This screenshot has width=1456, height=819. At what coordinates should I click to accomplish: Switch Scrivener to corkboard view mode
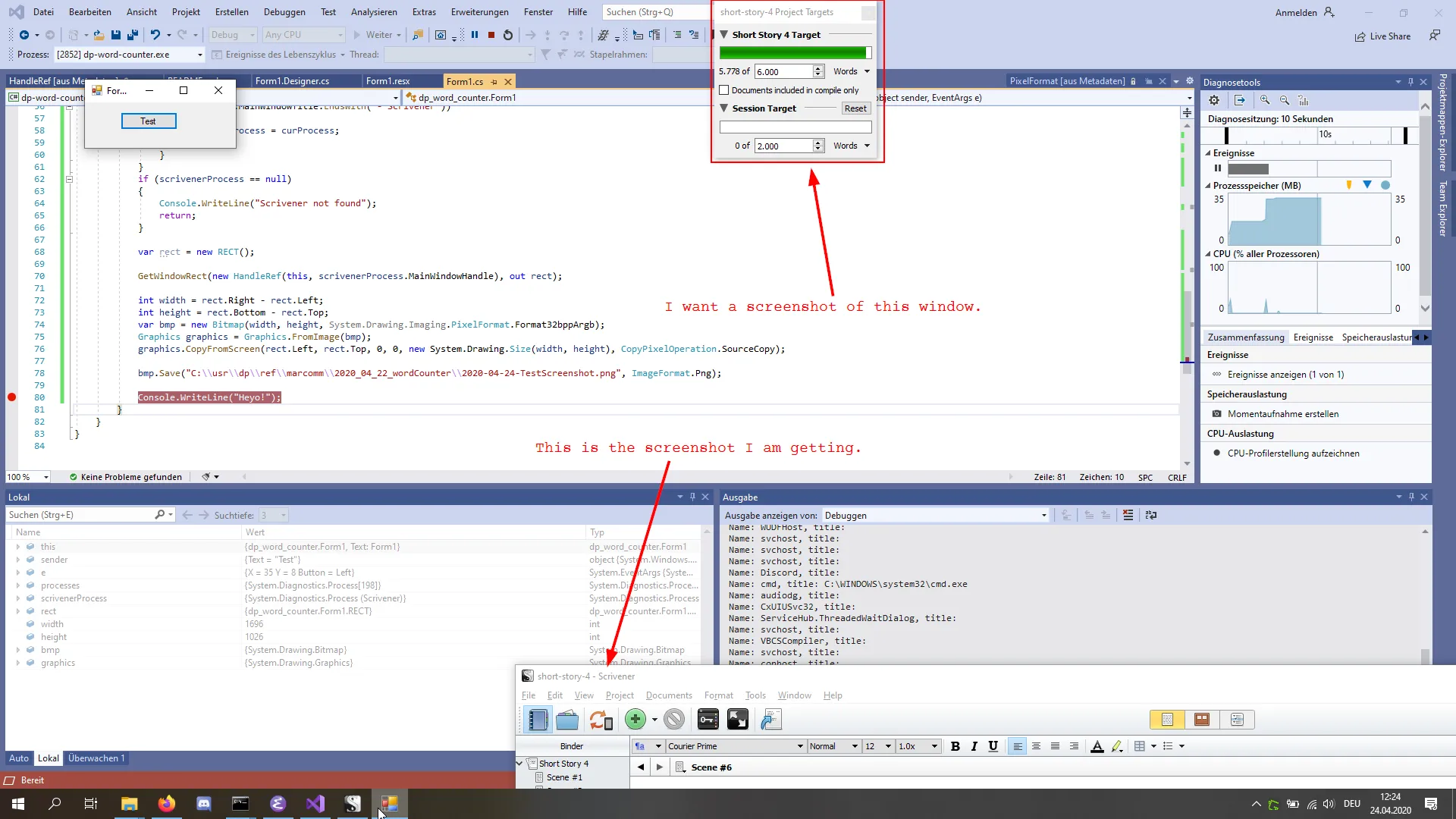[1202, 719]
